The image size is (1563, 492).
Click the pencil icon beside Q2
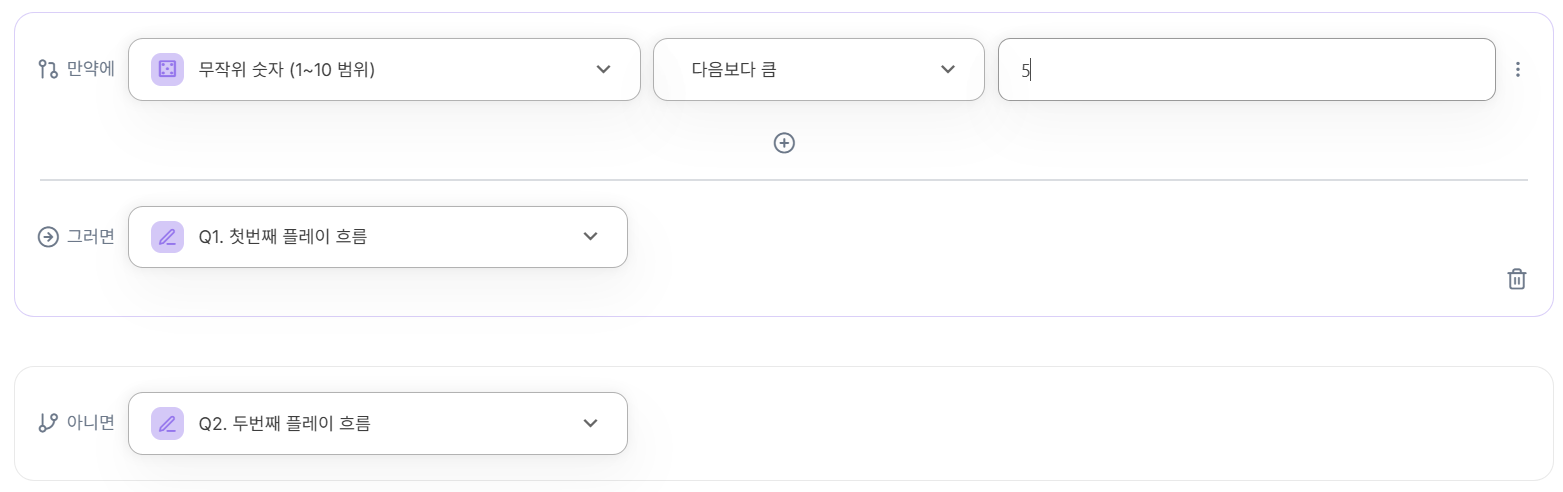click(x=167, y=423)
